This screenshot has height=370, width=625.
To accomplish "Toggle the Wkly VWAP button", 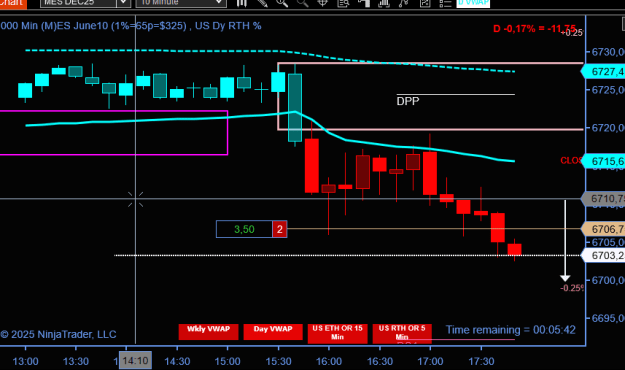I will click(208, 332).
